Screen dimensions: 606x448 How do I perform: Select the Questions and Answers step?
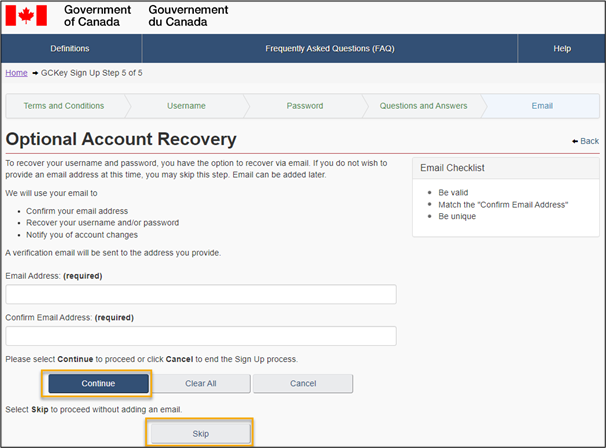click(423, 106)
